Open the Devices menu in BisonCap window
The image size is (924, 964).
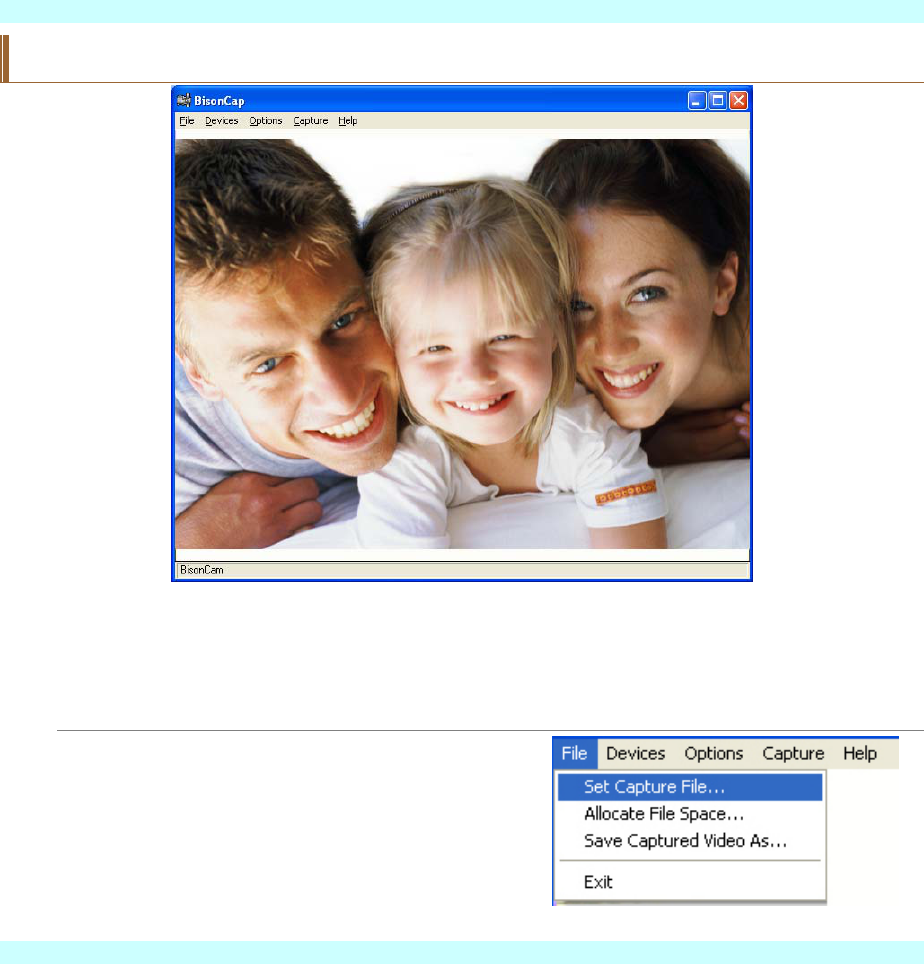pyautogui.click(x=221, y=121)
